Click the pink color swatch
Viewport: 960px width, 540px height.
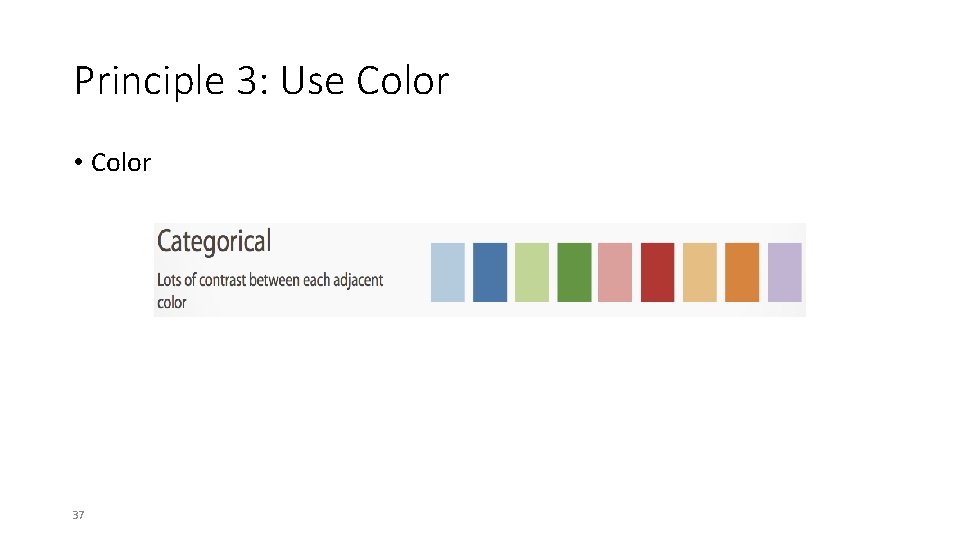click(615, 272)
